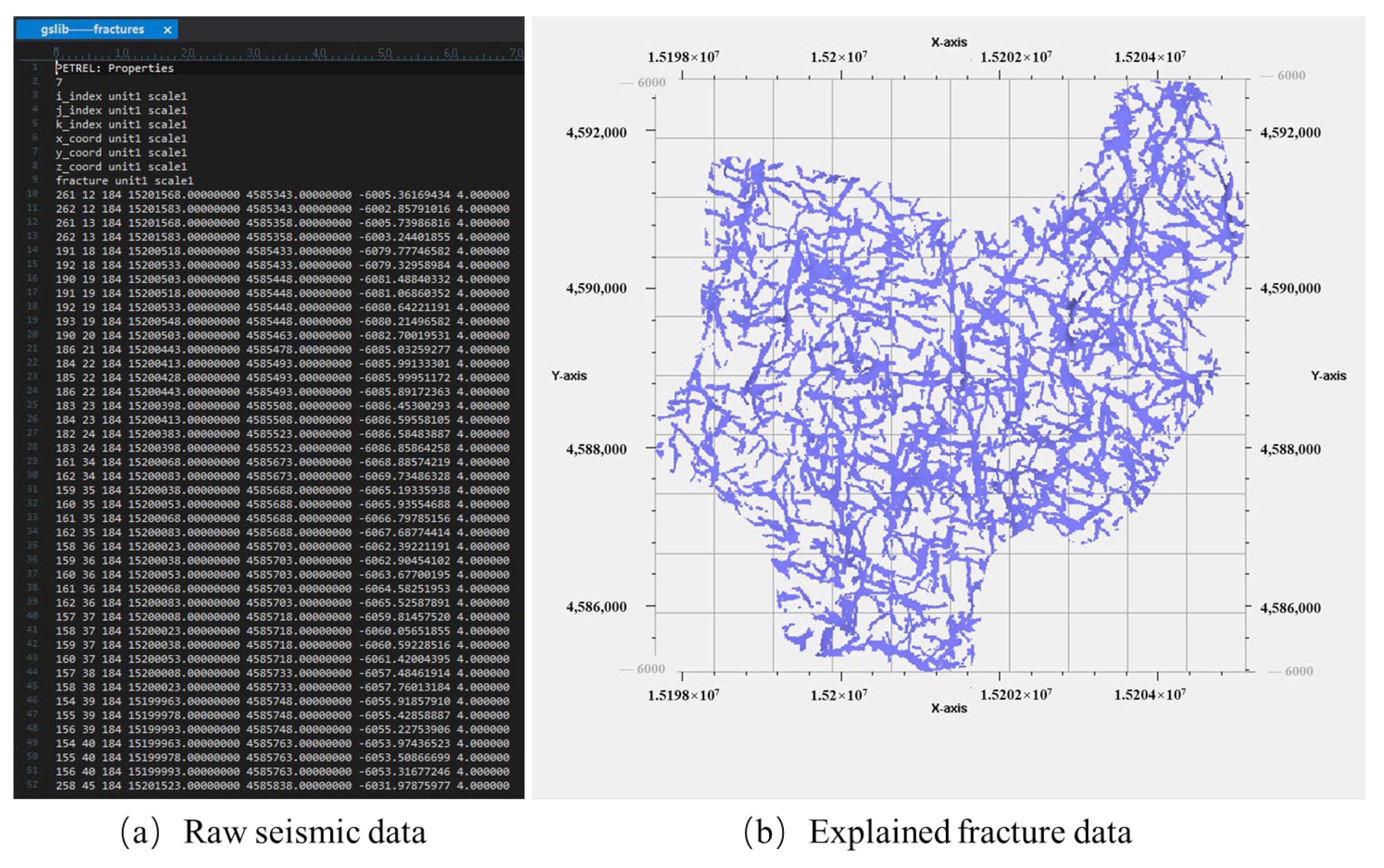The image size is (1384, 868).
Task: Click the left Y-axis label
Action: (569, 376)
